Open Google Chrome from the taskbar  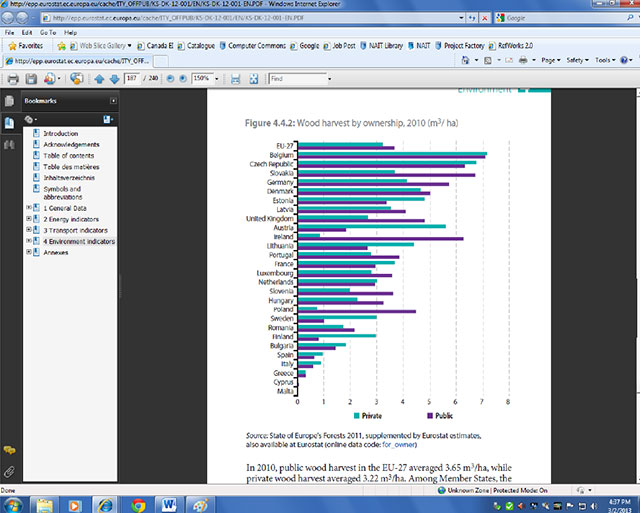point(138,505)
